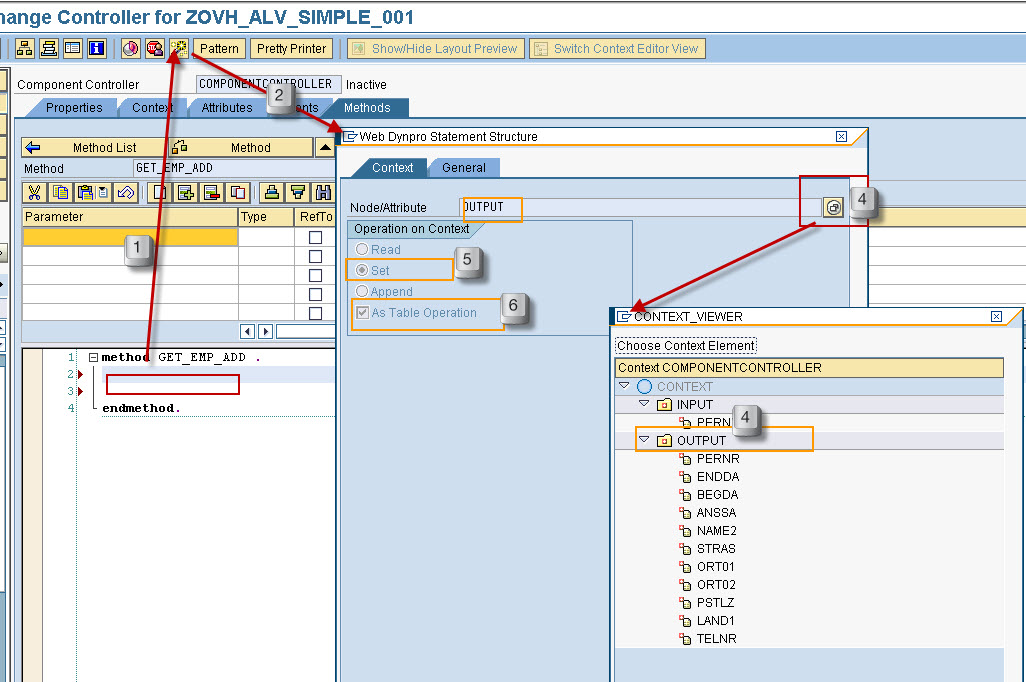
Task: Open the paste options dropdown arrow
Action: point(103,192)
